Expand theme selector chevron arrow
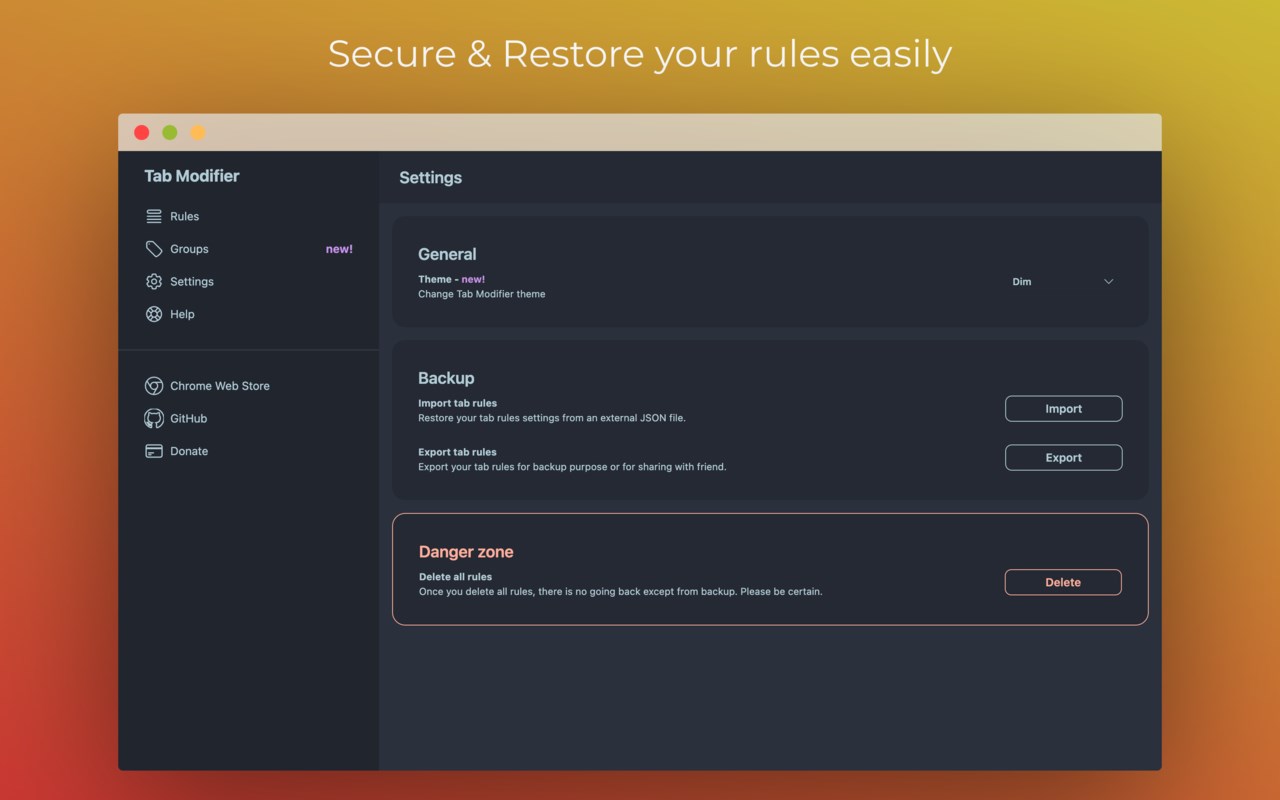 (x=1108, y=282)
